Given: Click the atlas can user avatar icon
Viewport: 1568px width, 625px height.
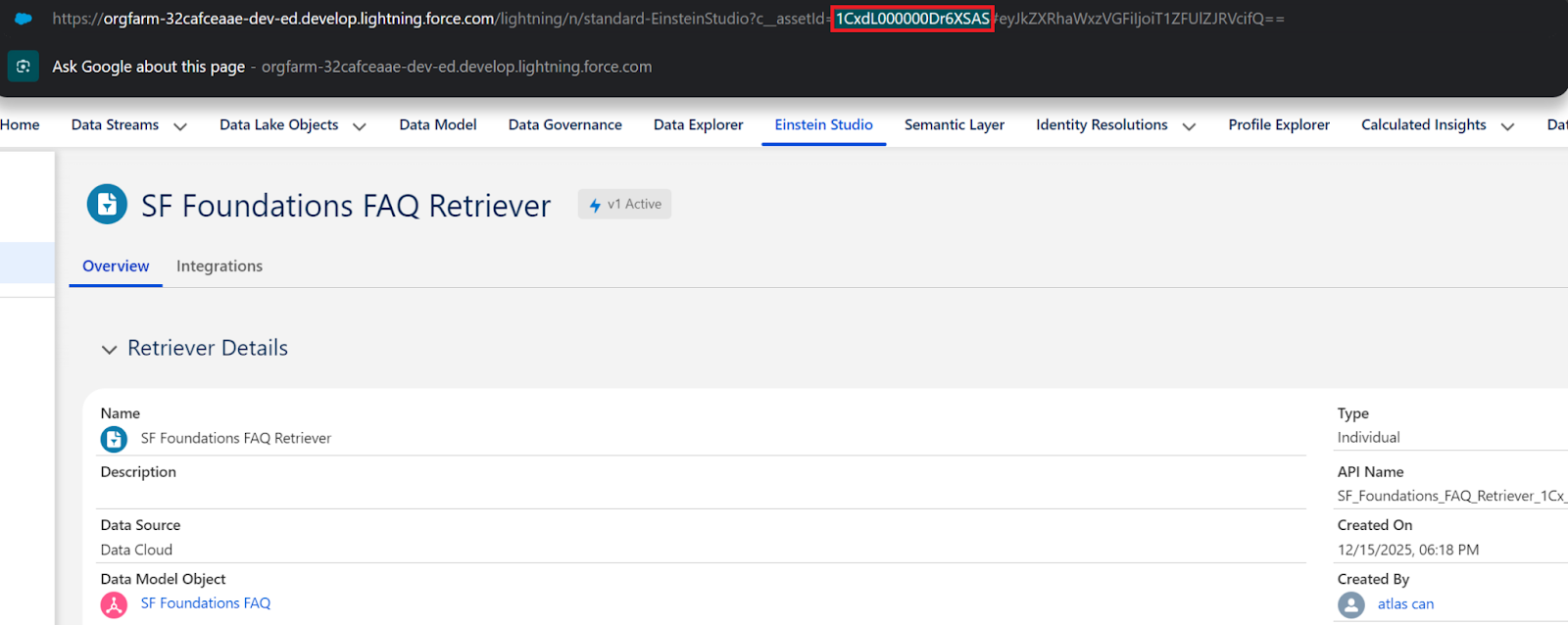Looking at the screenshot, I should point(1351,604).
